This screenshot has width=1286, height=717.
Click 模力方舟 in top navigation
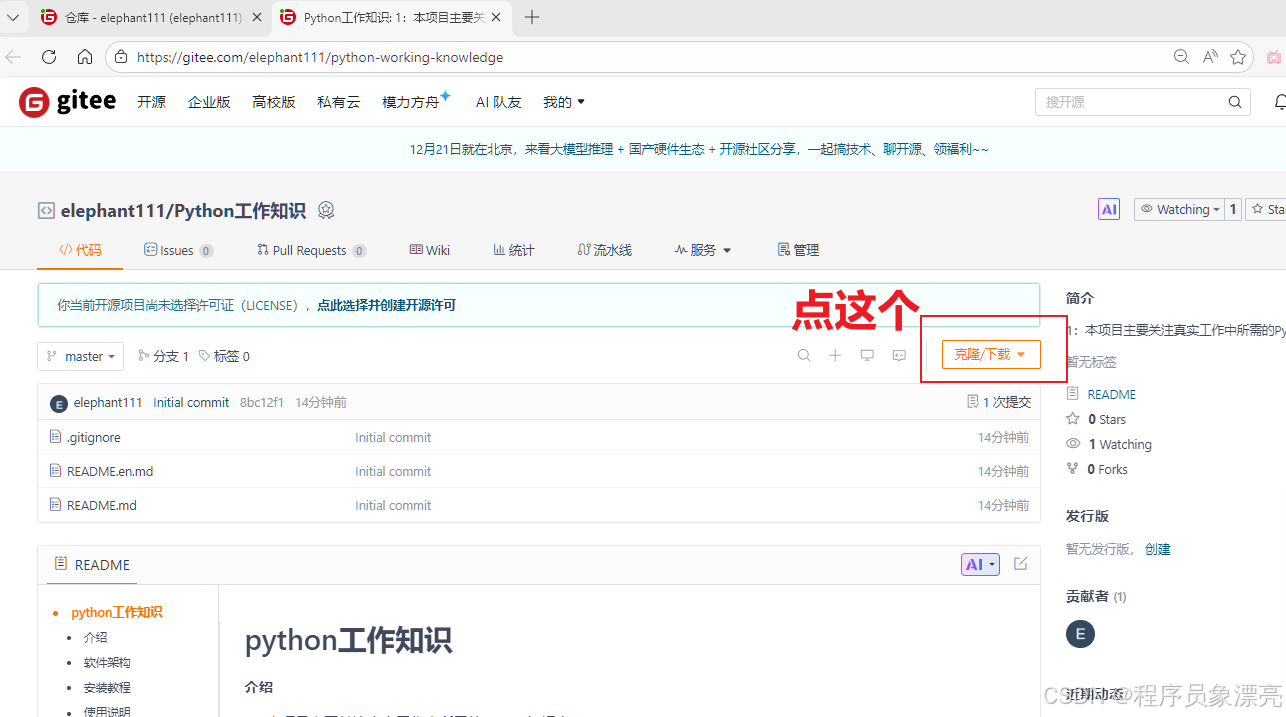pyautogui.click(x=411, y=102)
